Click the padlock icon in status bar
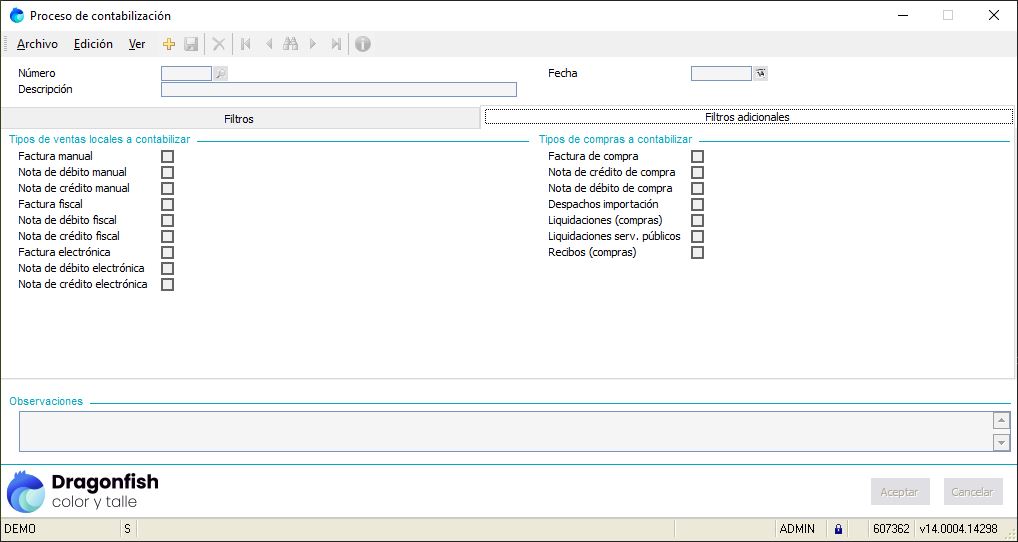Image resolution: width=1018 pixels, height=542 pixels. coord(838,529)
